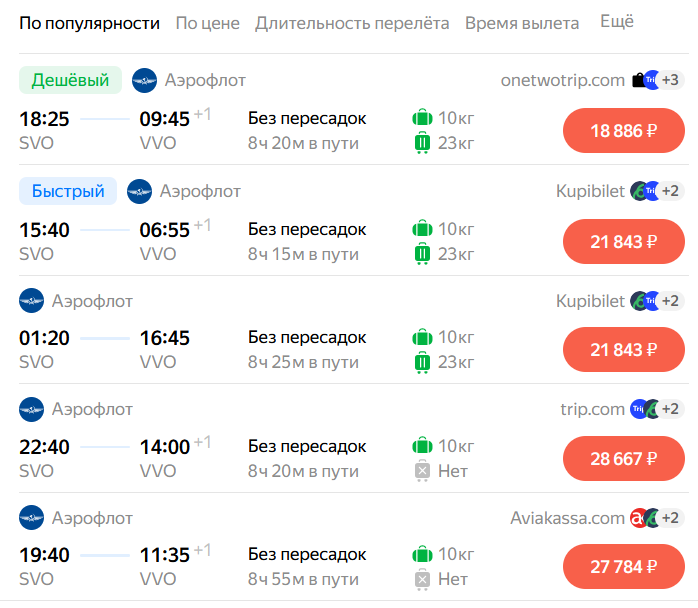
Task: Buy the ticket for 18 886 ₽
Action: pos(624,130)
